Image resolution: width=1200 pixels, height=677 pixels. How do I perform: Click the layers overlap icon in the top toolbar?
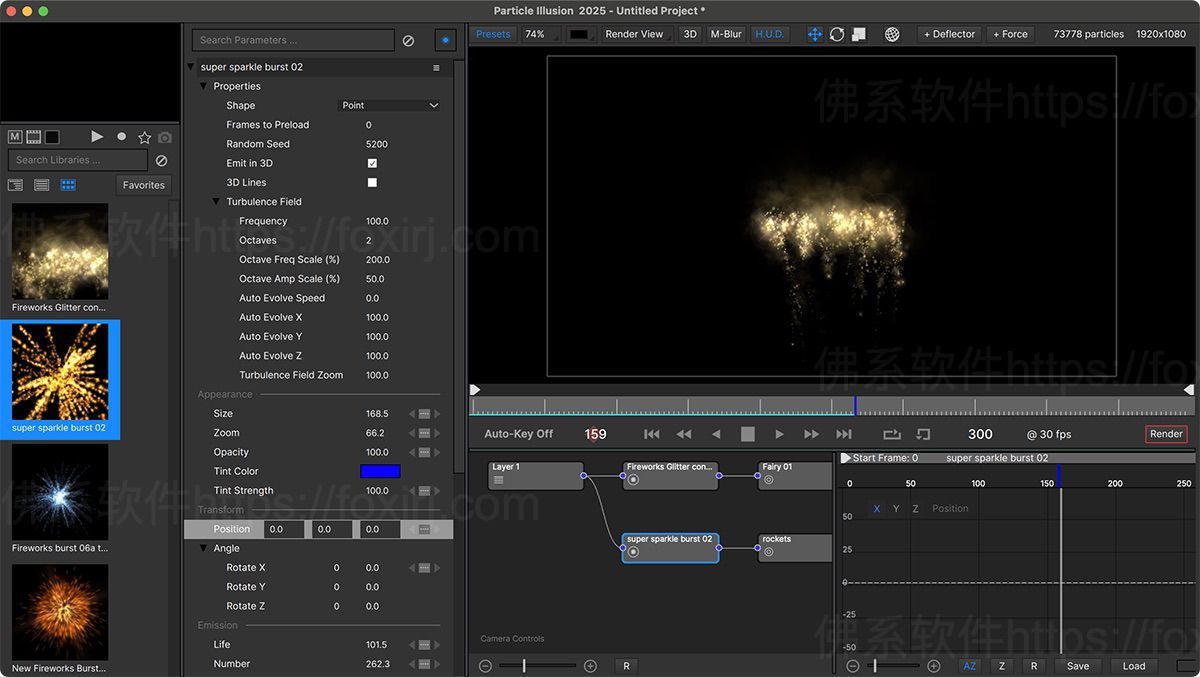click(x=858, y=33)
